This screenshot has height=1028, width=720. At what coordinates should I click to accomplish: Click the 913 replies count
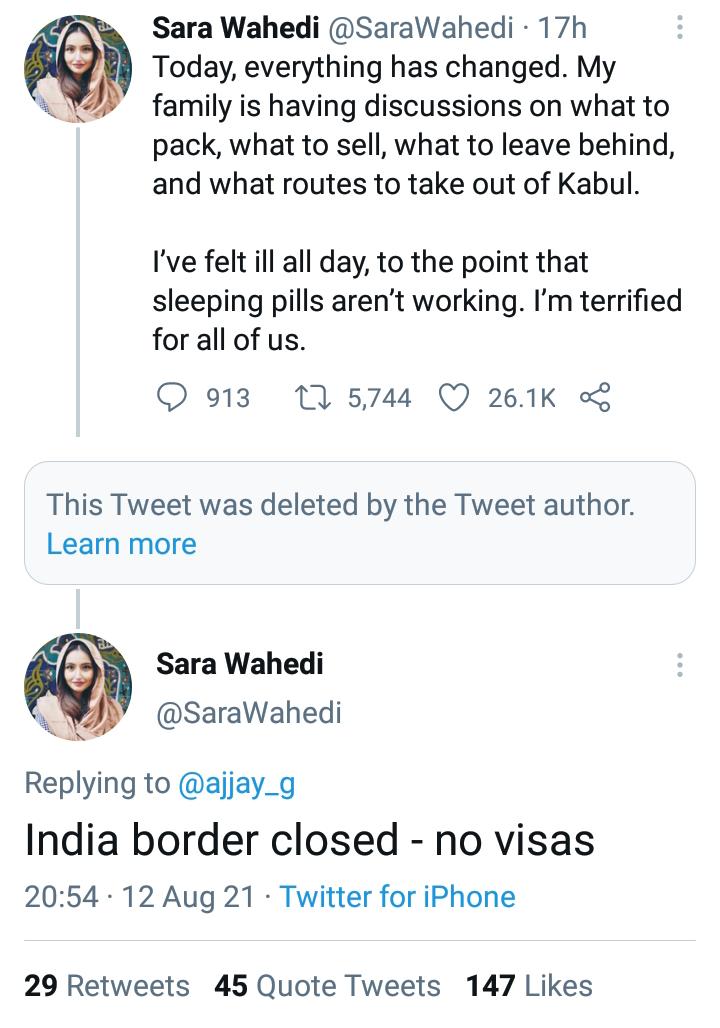(x=228, y=397)
